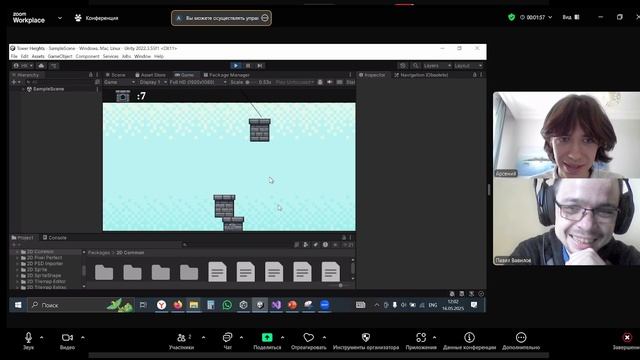640x360 pixels.
Task: Switch to the Package Manager tab
Action: [x=226, y=75]
